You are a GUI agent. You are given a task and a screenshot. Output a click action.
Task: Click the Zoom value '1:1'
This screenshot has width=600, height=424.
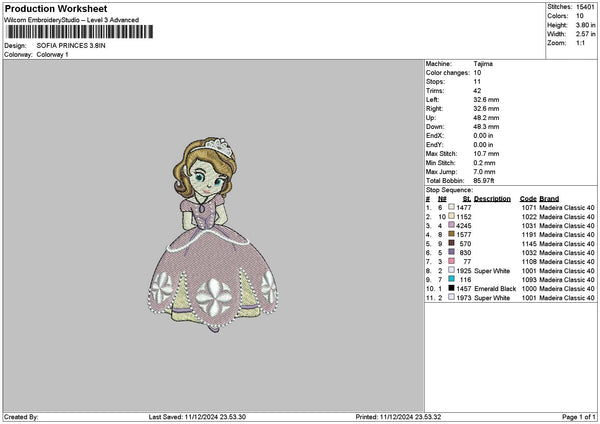(580, 43)
